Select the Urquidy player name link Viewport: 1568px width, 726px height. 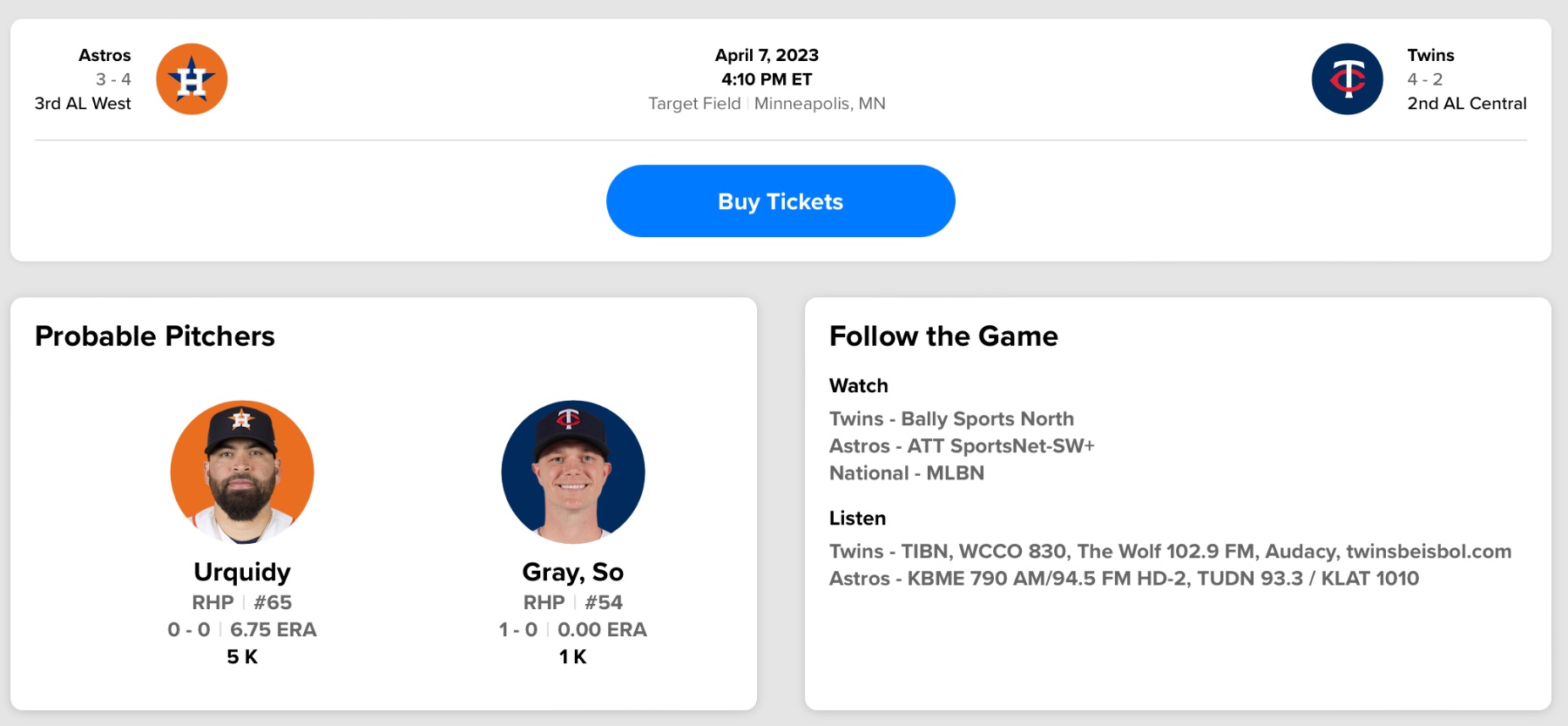click(242, 572)
